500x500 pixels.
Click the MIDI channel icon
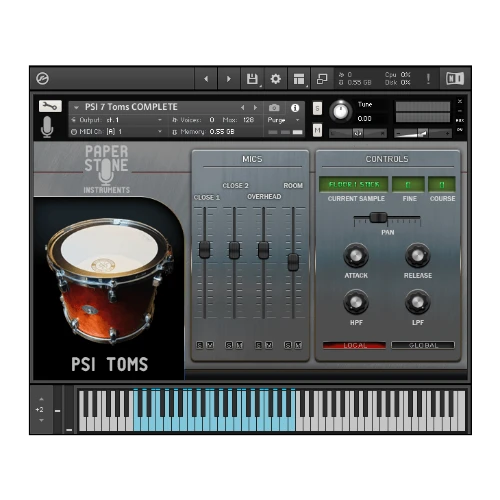(x=74, y=132)
